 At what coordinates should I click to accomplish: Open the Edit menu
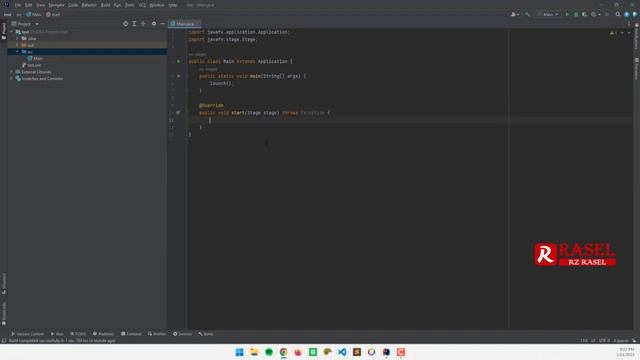click(x=29, y=5)
